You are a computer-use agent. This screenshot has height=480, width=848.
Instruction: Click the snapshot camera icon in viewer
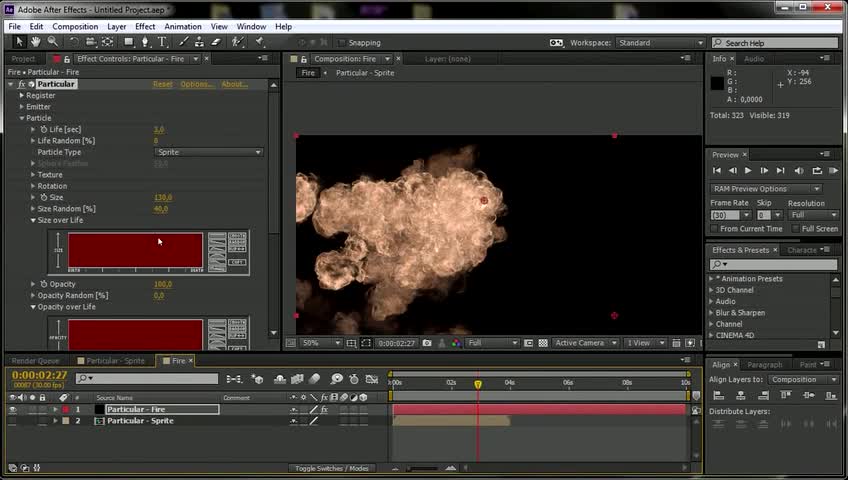point(427,343)
